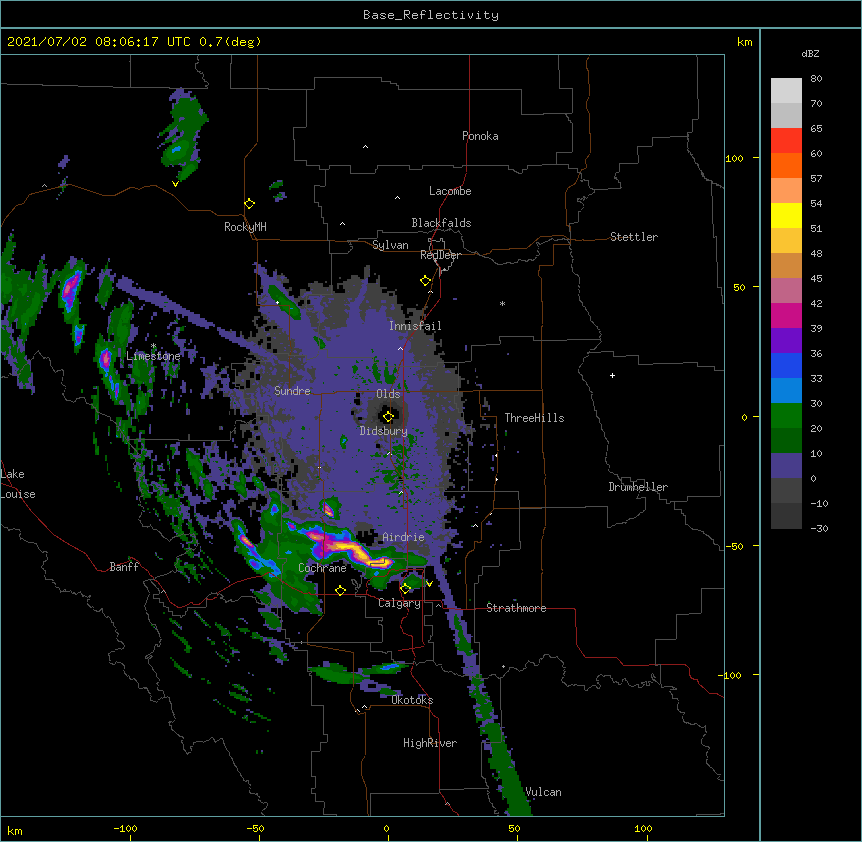Click the Airdrie label

click(403, 537)
